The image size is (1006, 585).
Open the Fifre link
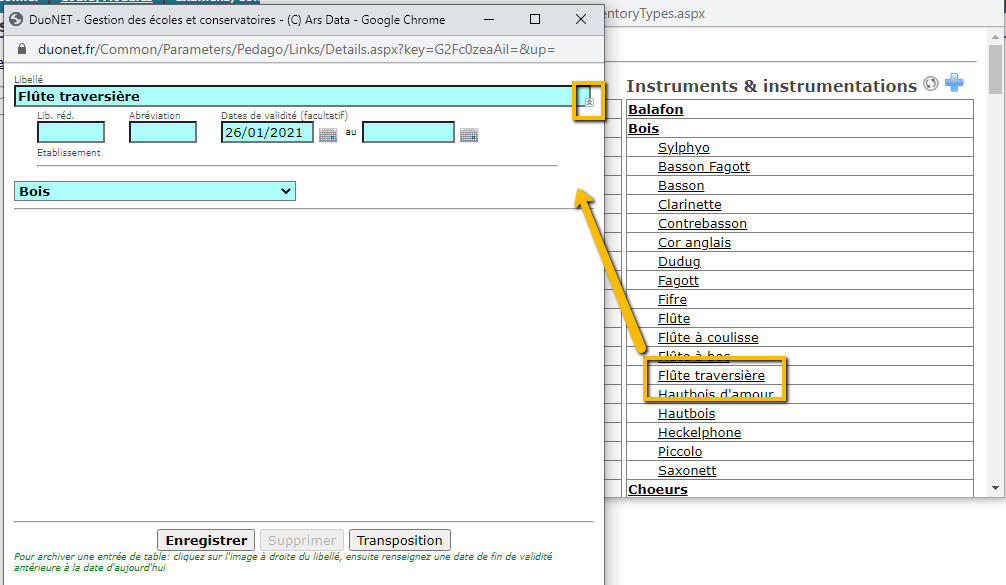click(672, 300)
